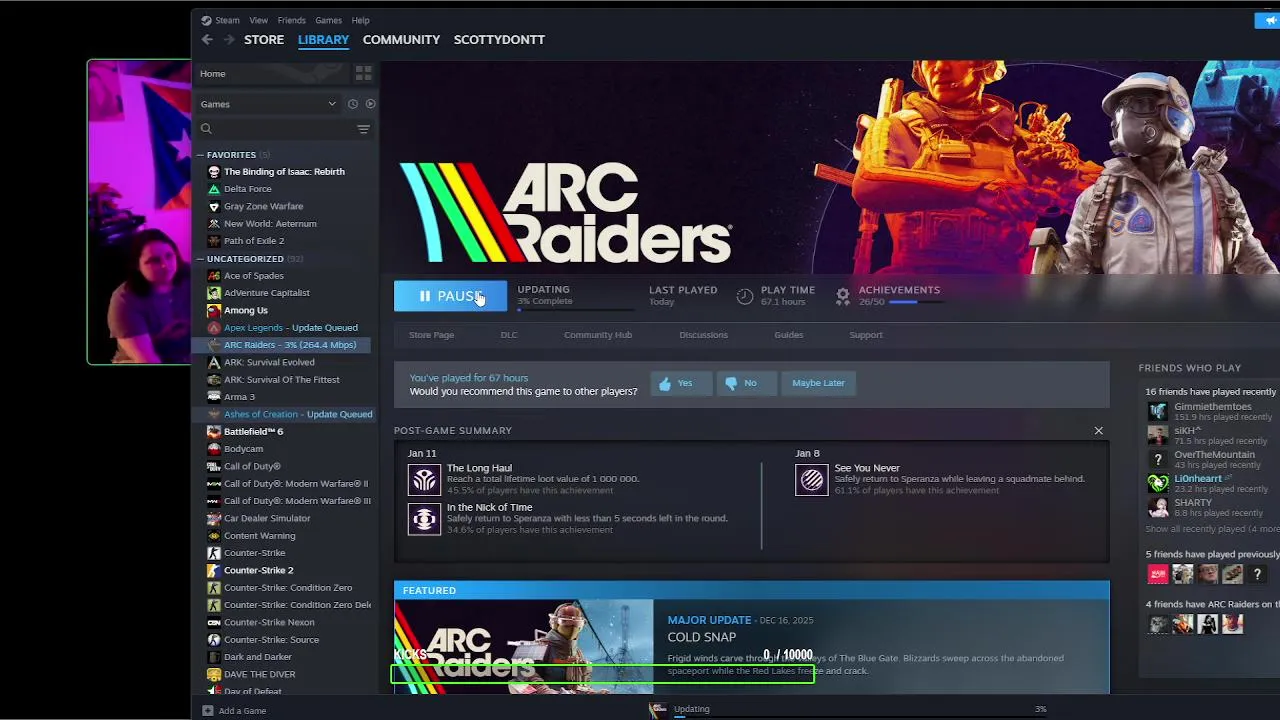
Task: Click the Add a Game plus icon
Action: pyautogui.click(x=207, y=711)
